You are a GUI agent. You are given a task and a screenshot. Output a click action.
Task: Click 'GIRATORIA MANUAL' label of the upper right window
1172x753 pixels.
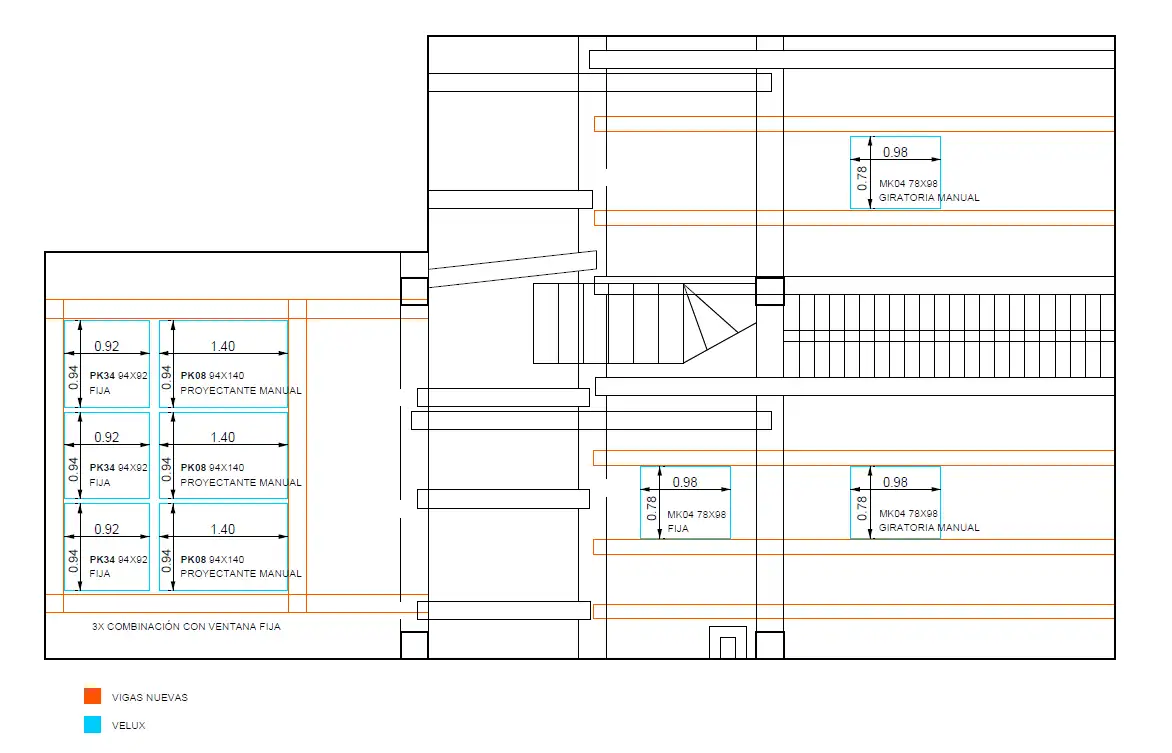[x=929, y=197]
